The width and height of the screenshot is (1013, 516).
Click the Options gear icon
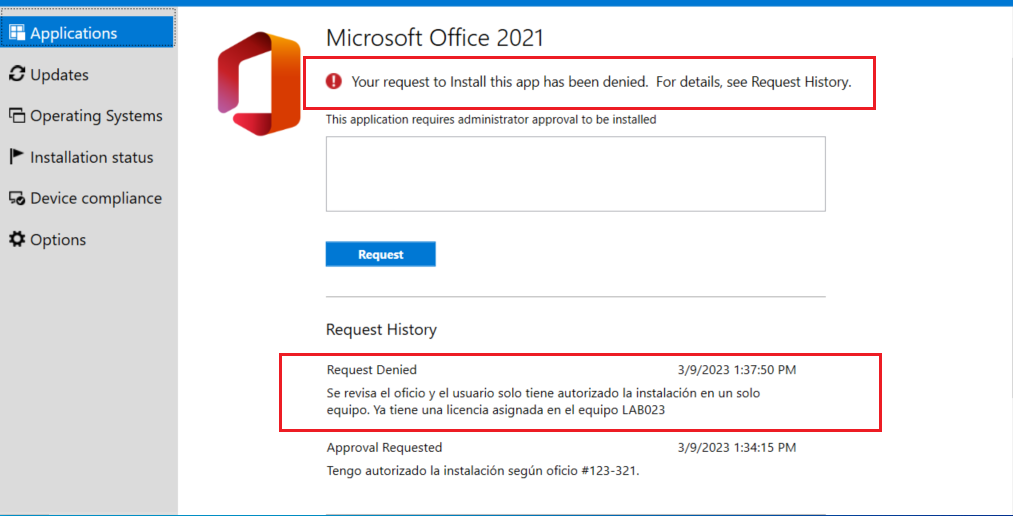pos(17,240)
